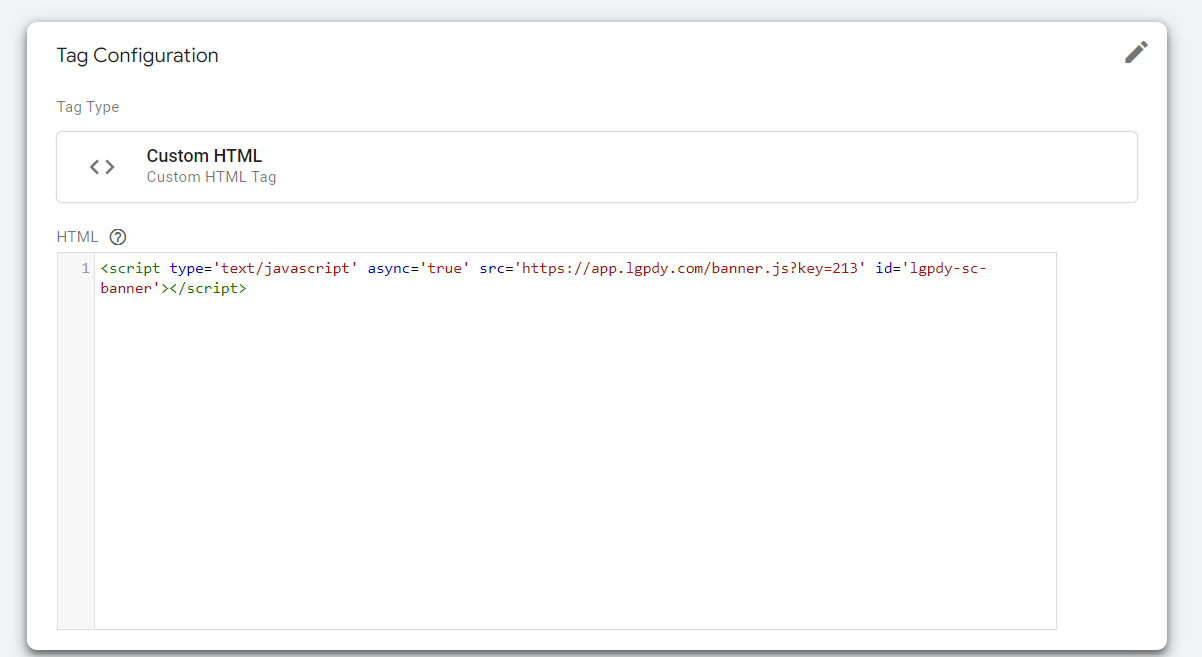Click the 'text/javascript' type value in code
The width and height of the screenshot is (1202, 657).
(285, 269)
